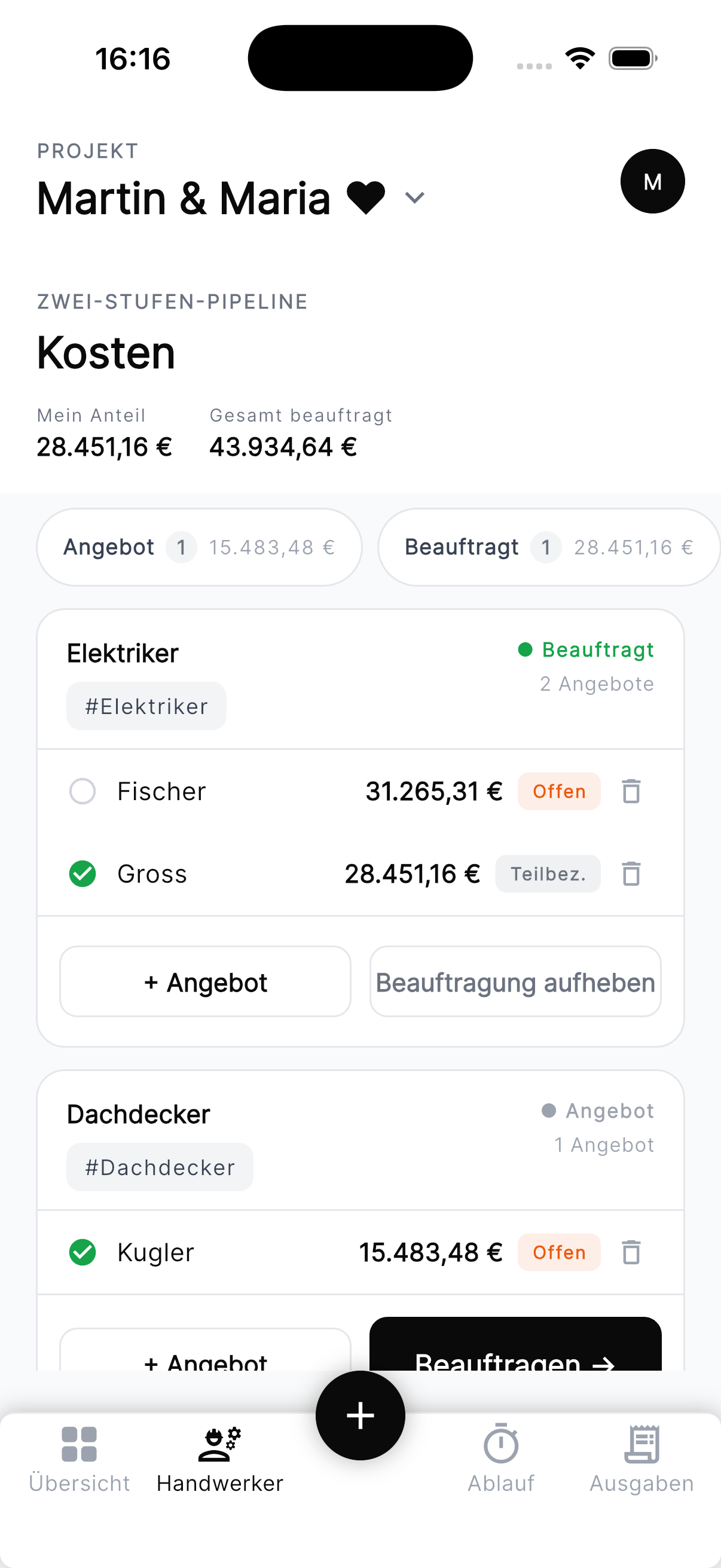The width and height of the screenshot is (721, 1568).
Task: Toggle the Gross green checkmark selection
Action: pyautogui.click(x=82, y=874)
